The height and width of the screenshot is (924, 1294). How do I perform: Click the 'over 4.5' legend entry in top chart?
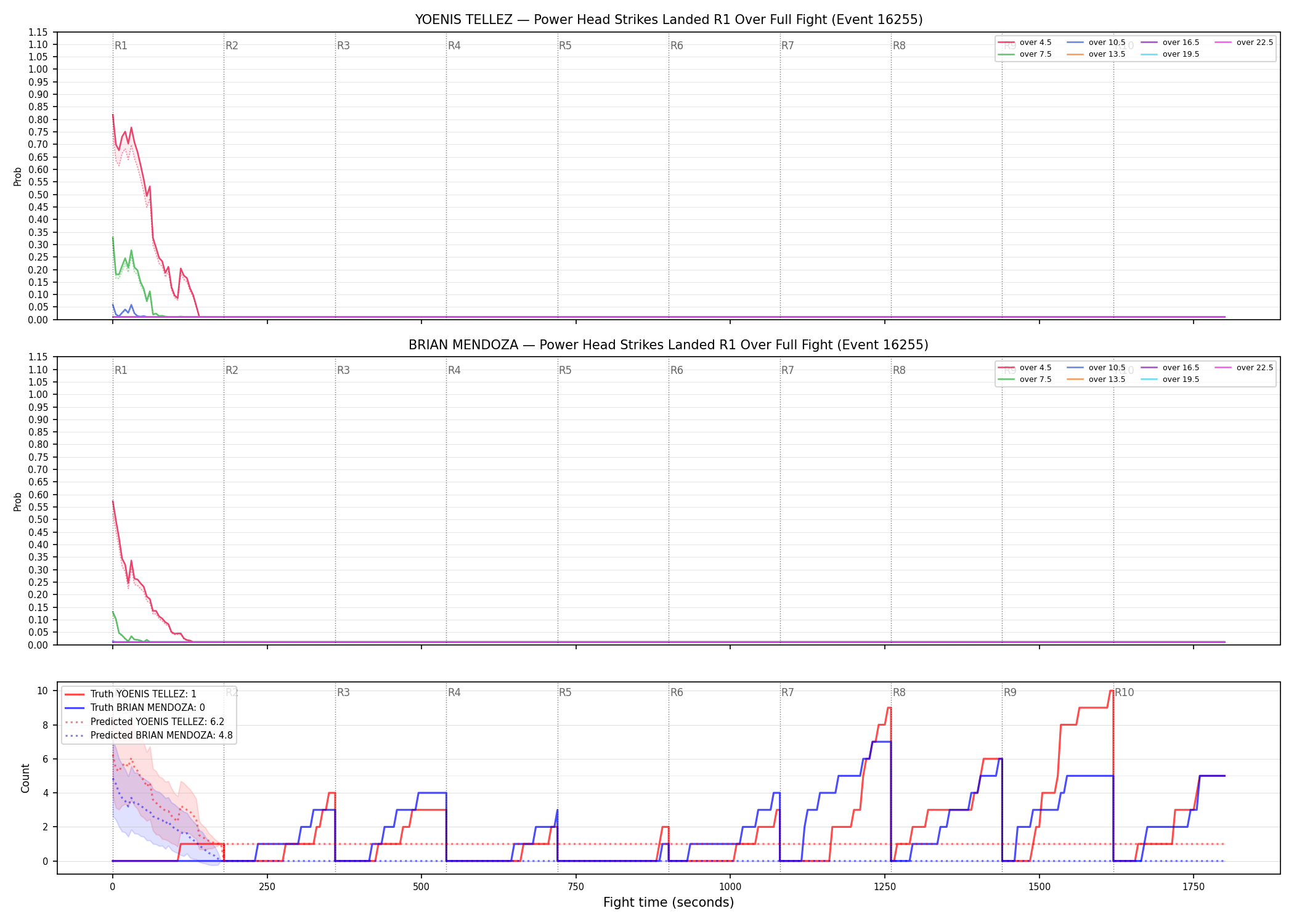[1025, 43]
